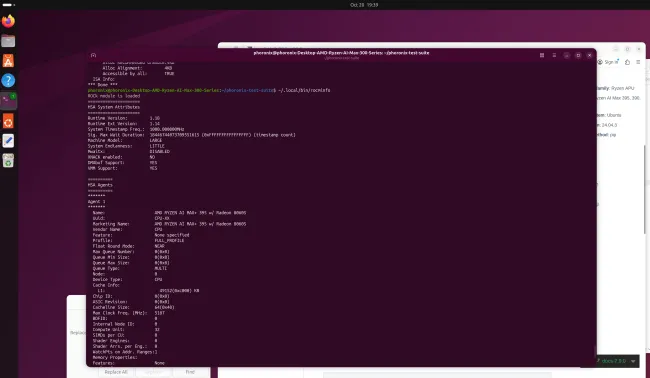Click the 'Vendor Name' CPU line
Viewport: 650px width, 378px height.
pos(127,229)
